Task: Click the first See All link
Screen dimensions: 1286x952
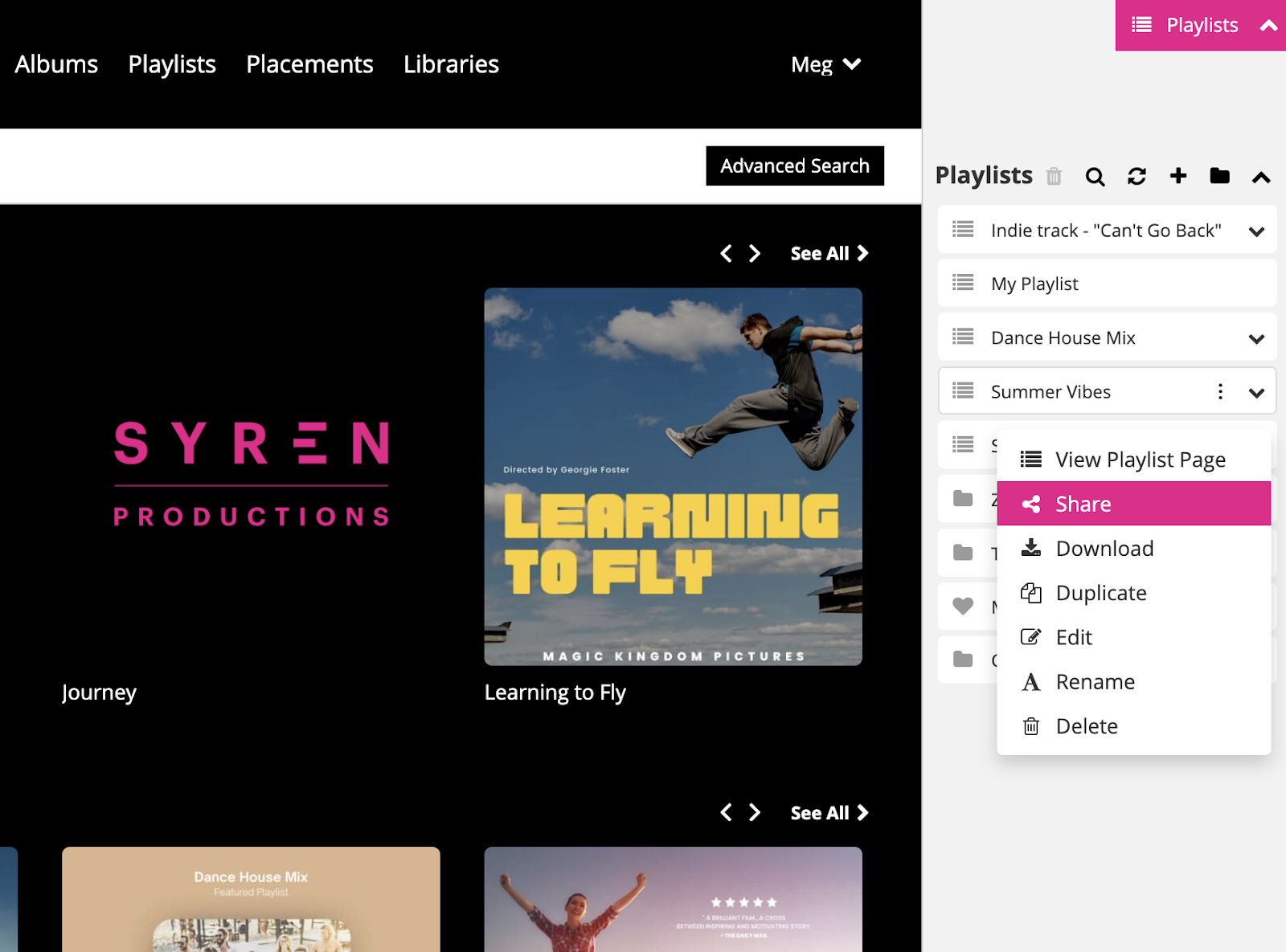Action: click(x=829, y=254)
